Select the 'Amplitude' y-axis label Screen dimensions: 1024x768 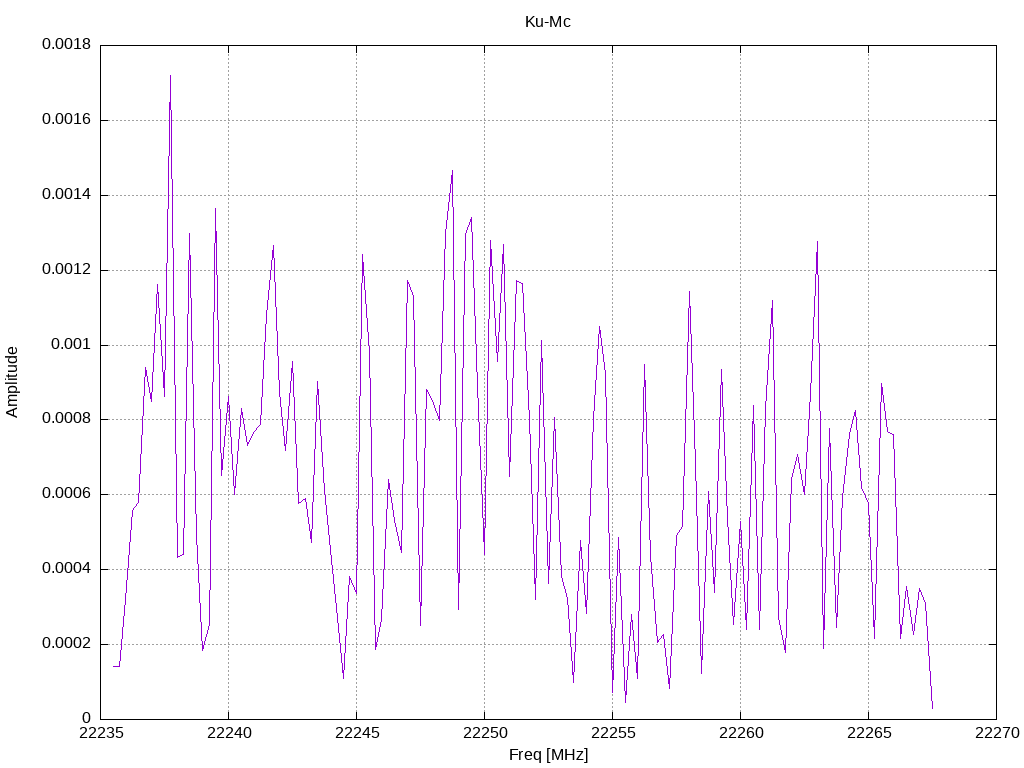[x=12, y=382]
